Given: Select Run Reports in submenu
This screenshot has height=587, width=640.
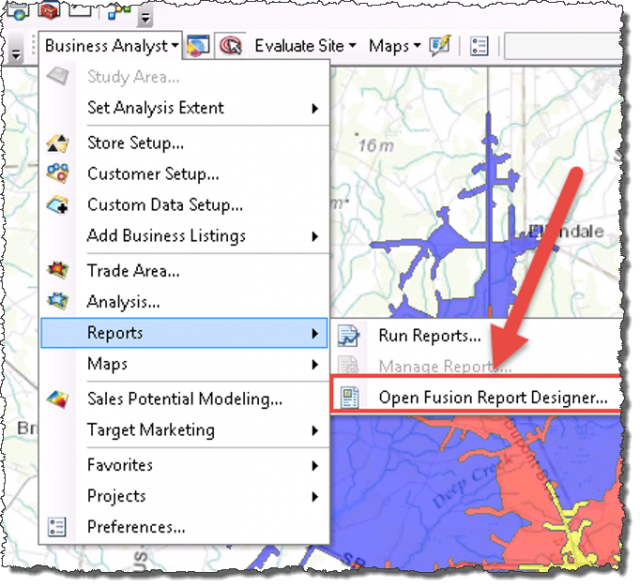Looking at the screenshot, I should (x=477, y=336).
